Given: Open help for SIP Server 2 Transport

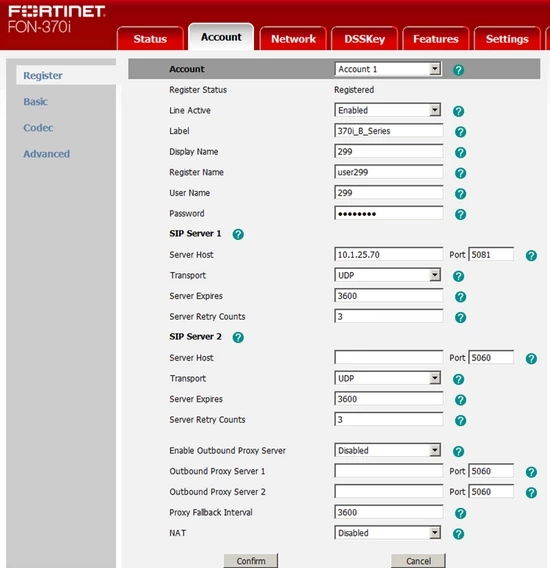Looking at the screenshot, I should pos(458,379).
